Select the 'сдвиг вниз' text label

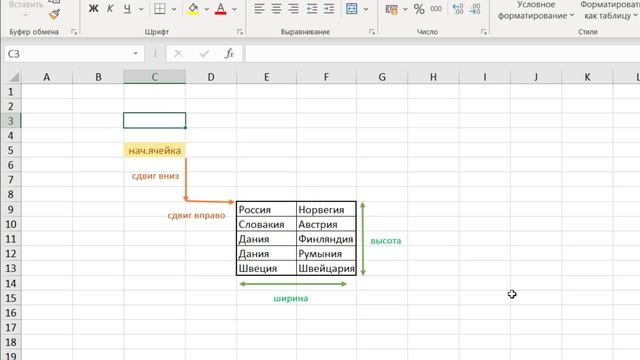156,176
